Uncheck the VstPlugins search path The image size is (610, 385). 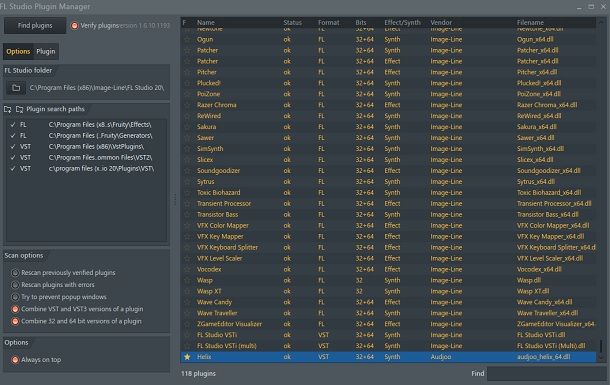click(x=13, y=146)
